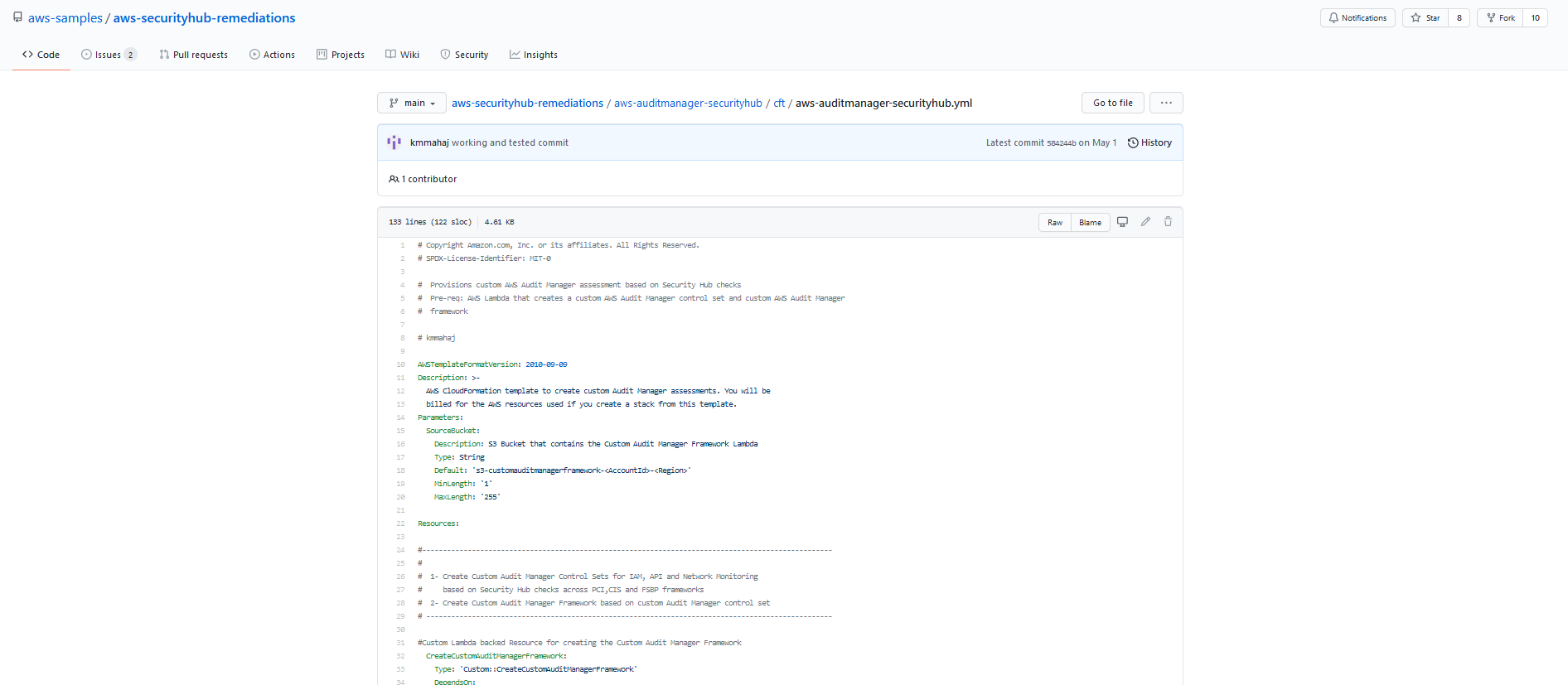Open the cft folder breadcrumb
This screenshot has width=1568, height=685.
click(779, 104)
